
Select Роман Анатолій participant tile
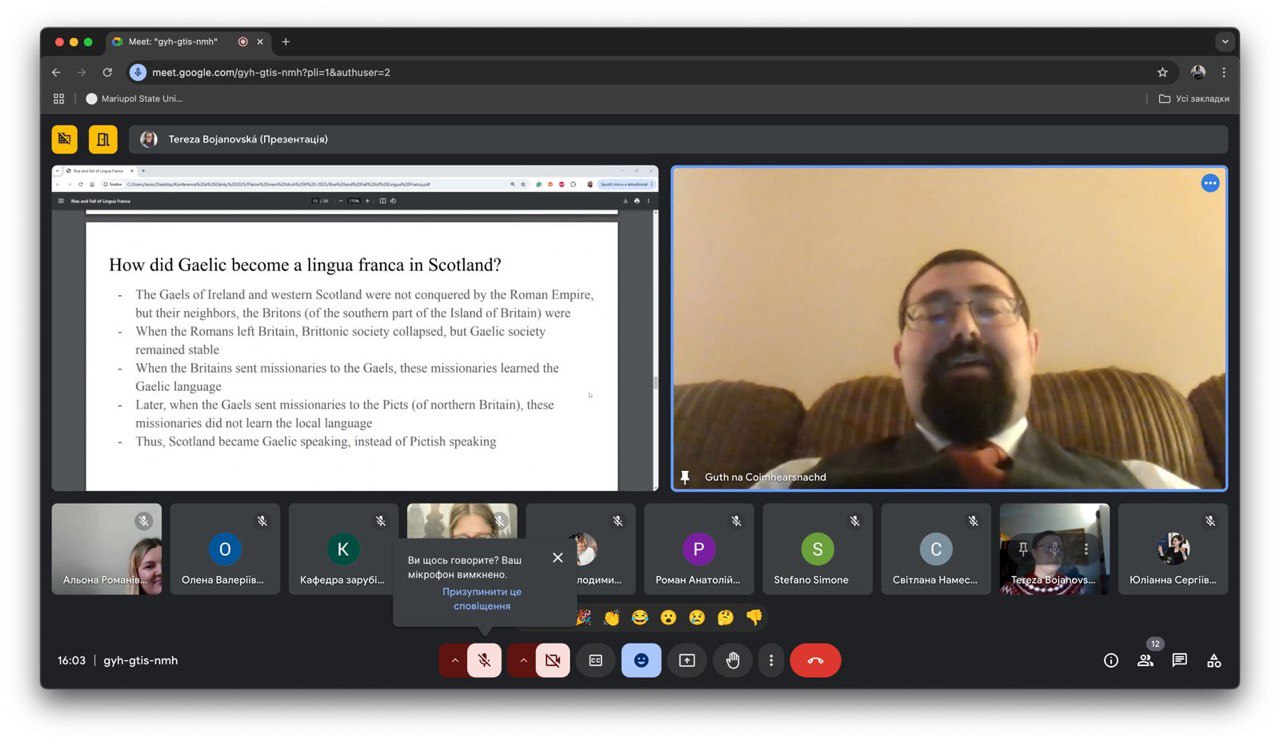point(699,549)
